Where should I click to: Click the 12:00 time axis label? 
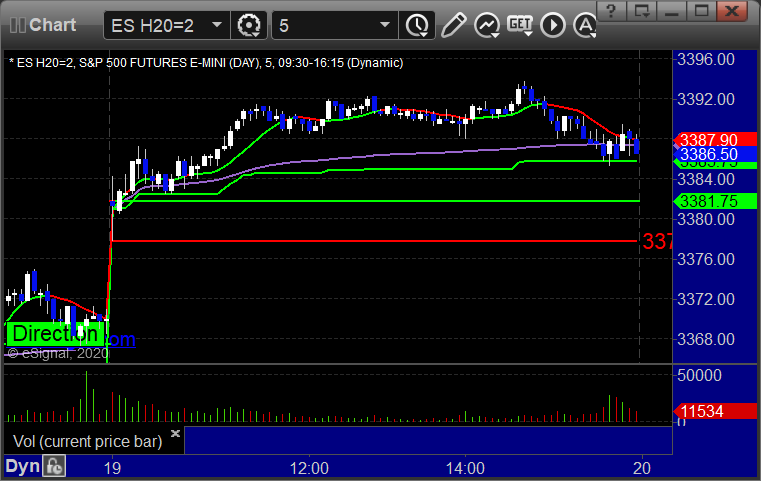point(309,468)
